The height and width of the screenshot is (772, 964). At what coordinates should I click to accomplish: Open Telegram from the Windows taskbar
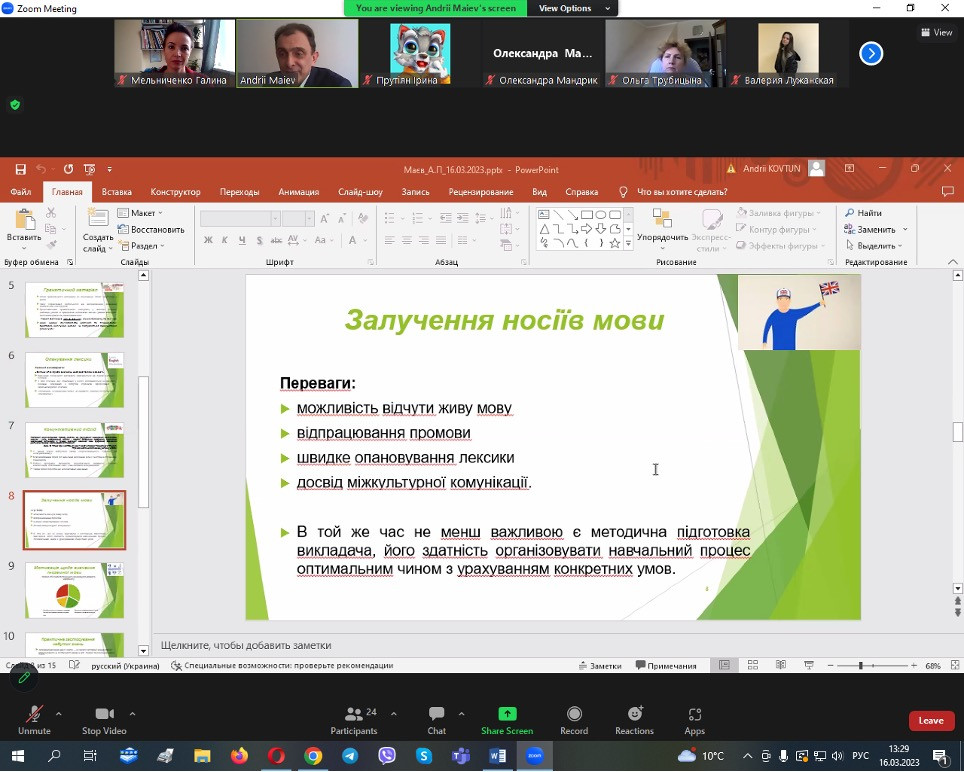point(350,756)
